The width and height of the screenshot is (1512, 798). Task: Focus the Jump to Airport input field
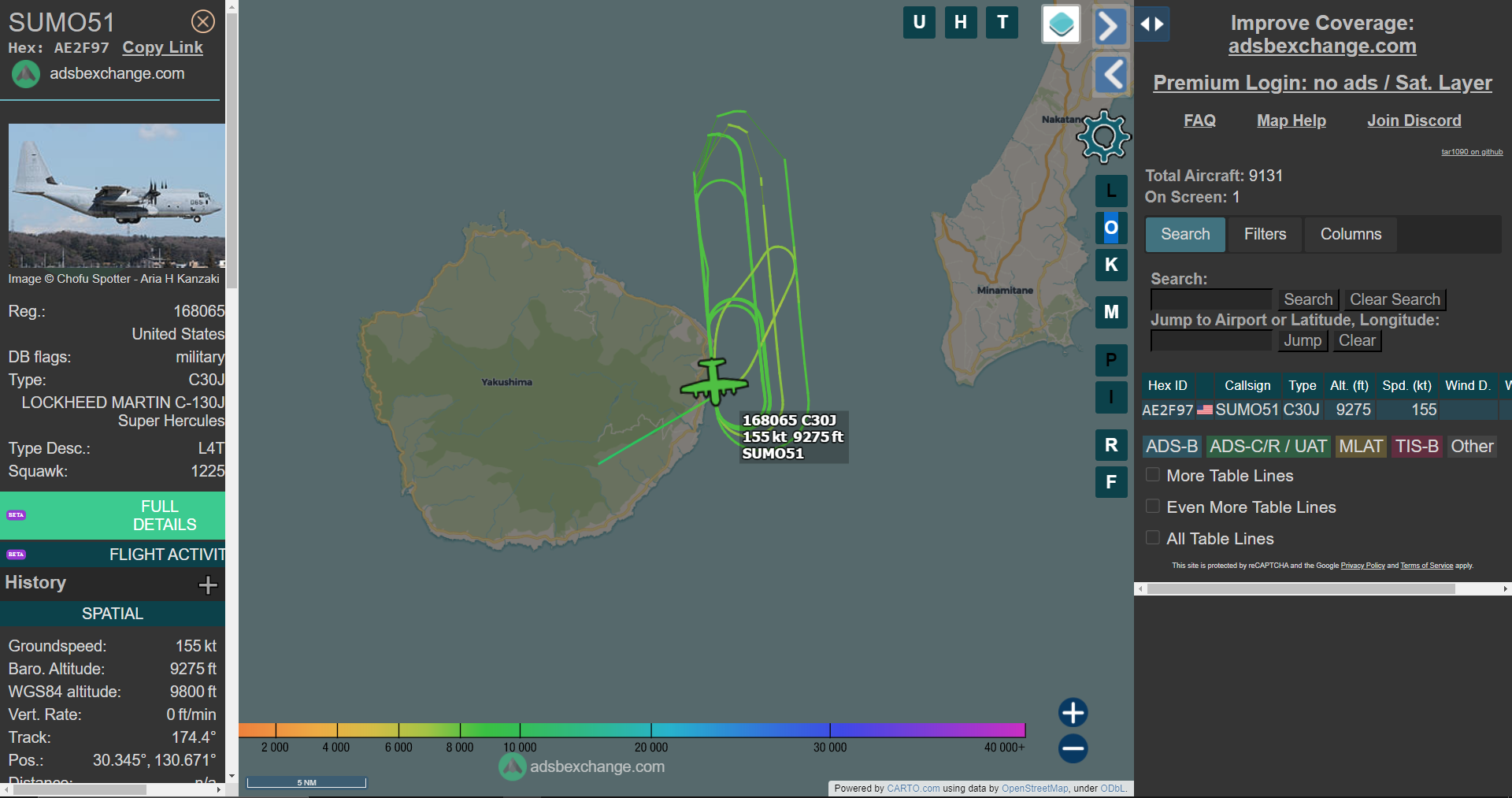[1211, 340]
